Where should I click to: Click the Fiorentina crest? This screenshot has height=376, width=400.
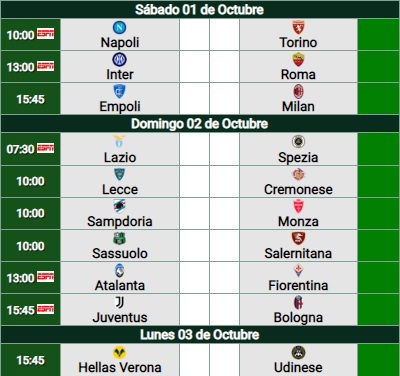[x=298, y=271]
